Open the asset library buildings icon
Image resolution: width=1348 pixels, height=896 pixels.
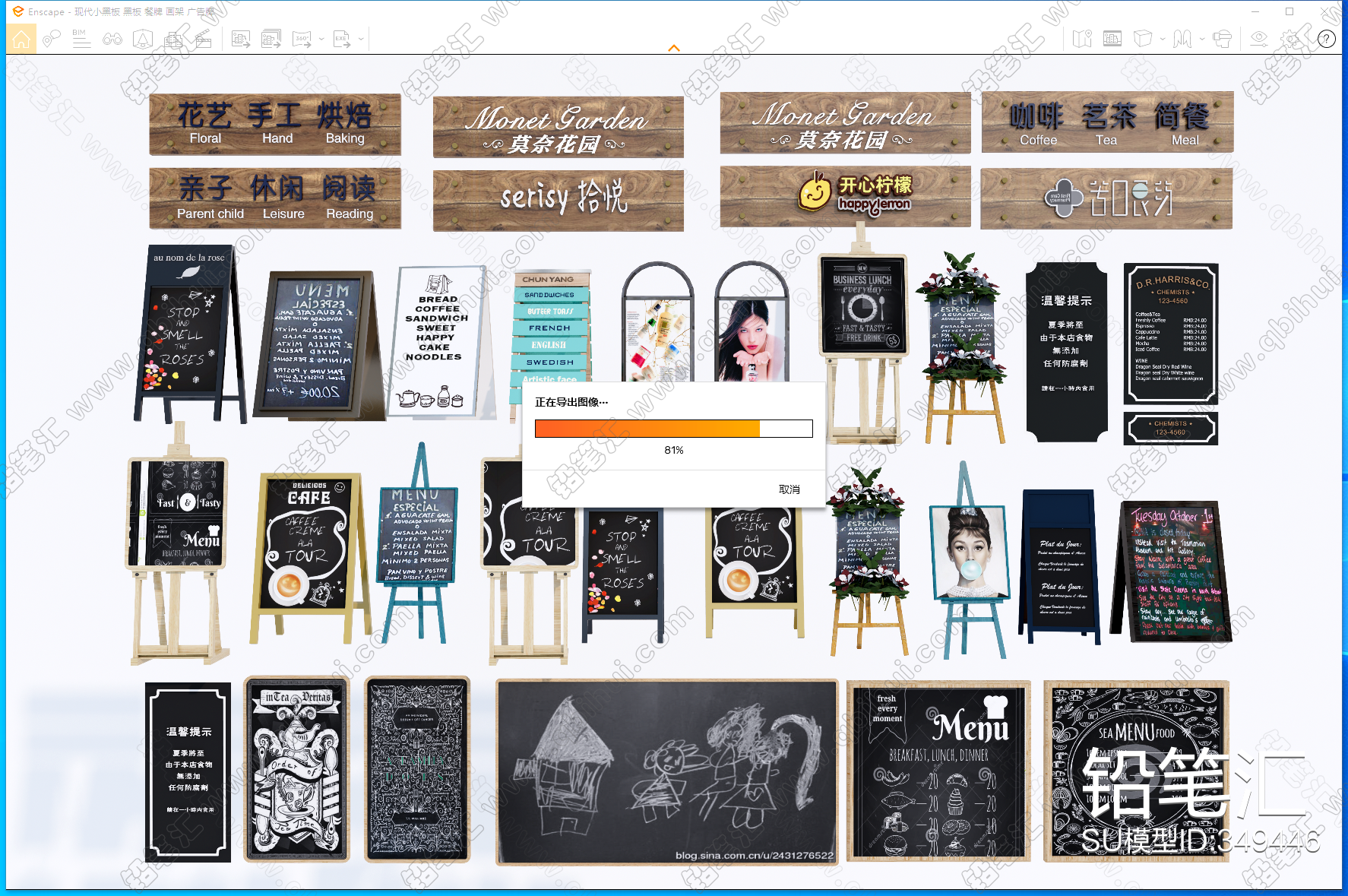click(x=173, y=39)
